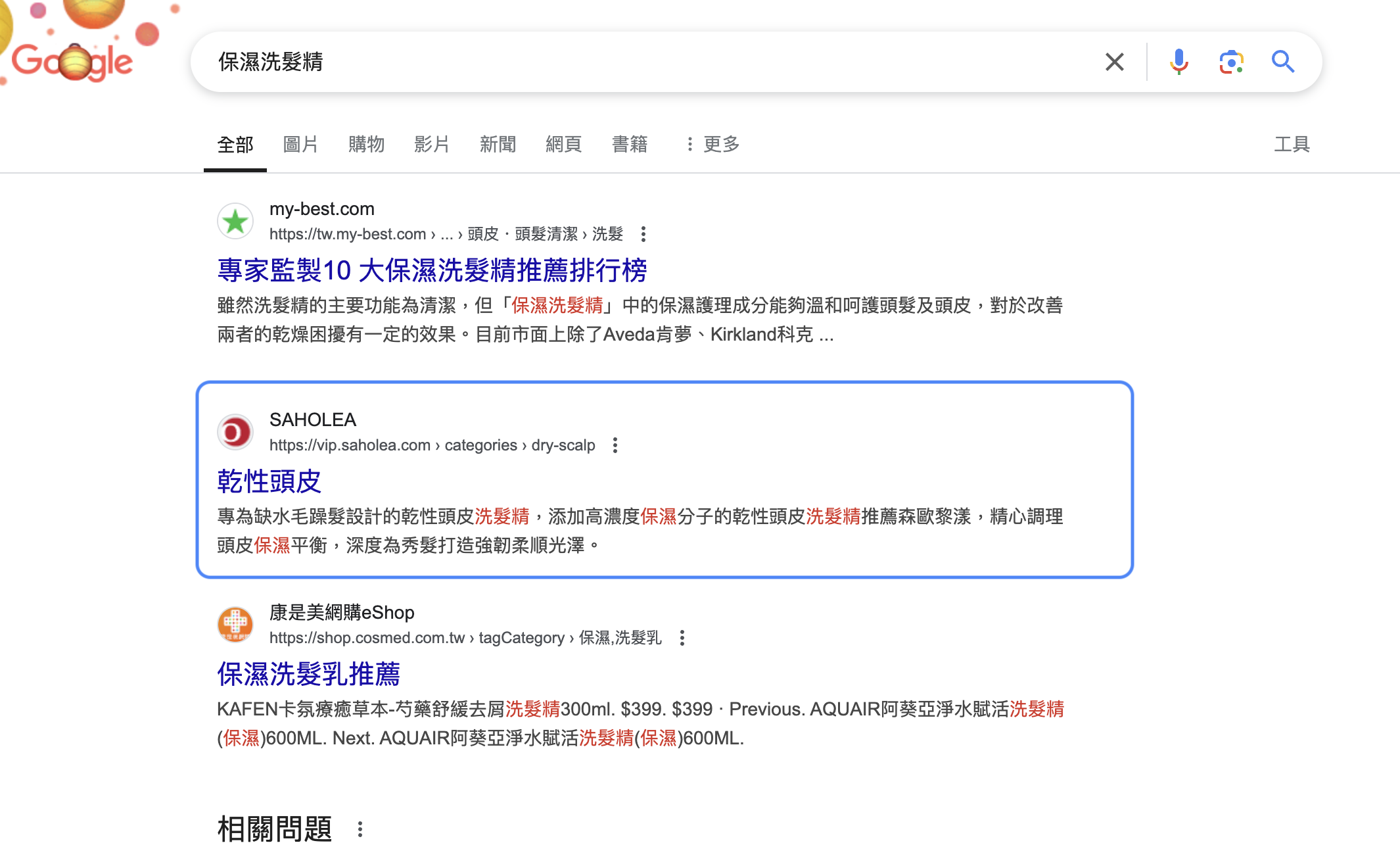Click the 康是美網購eShop orange favicon
1400x868 pixels.
click(235, 625)
